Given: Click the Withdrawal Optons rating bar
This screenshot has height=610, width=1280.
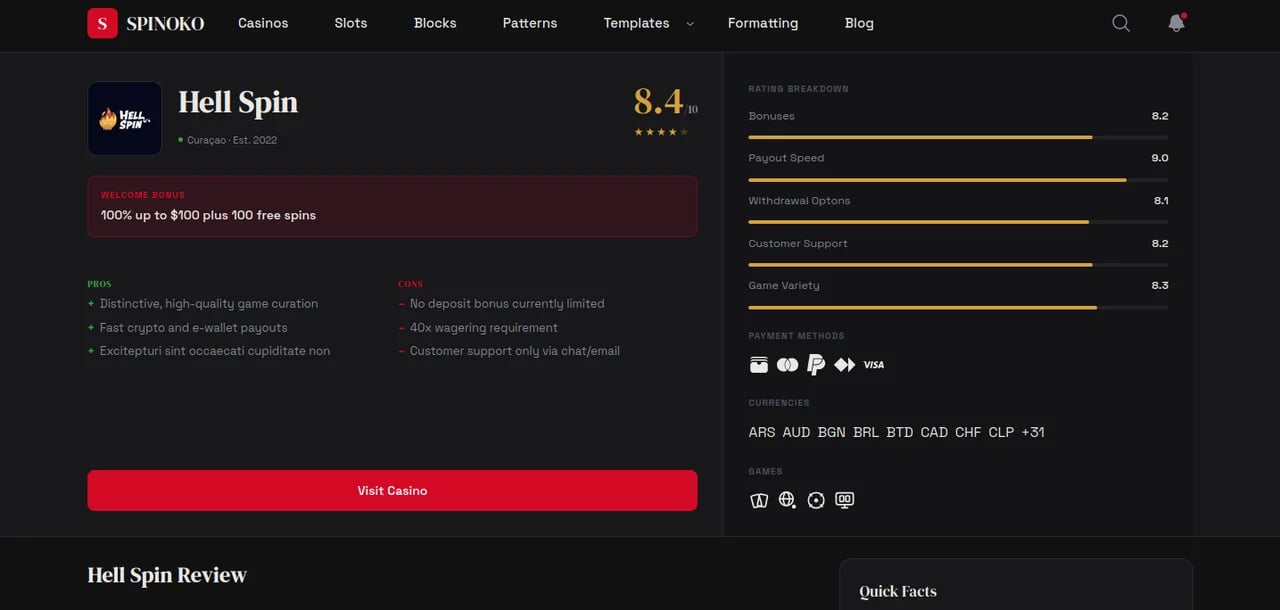Looking at the screenshot, I should (958, 222).
